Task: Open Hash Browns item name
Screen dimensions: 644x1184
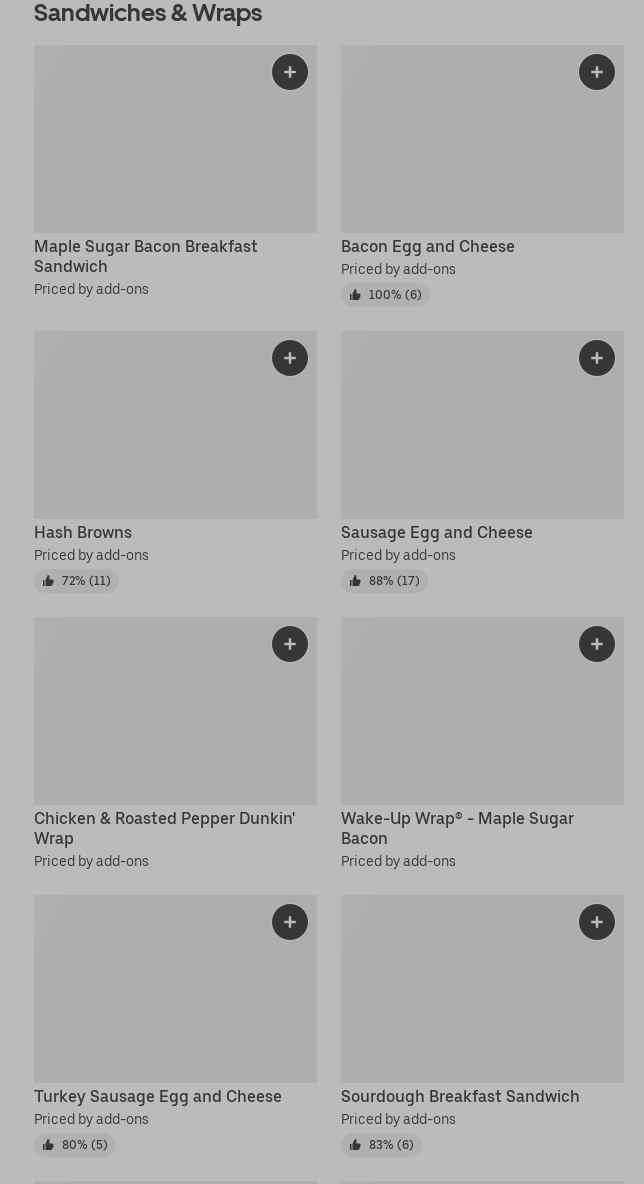Action: pos(83,532)
